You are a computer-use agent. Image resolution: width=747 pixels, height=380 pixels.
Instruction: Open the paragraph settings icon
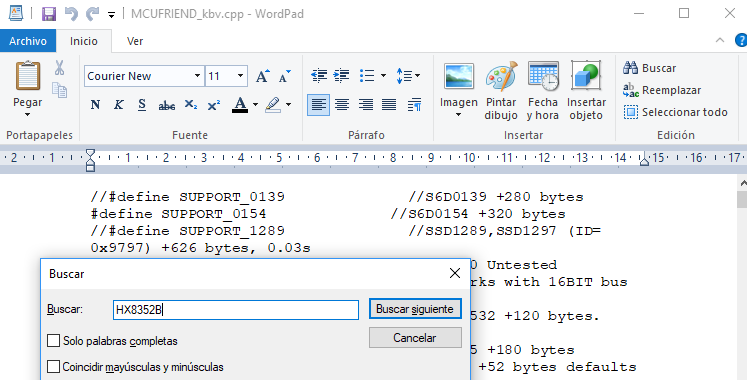414,105
